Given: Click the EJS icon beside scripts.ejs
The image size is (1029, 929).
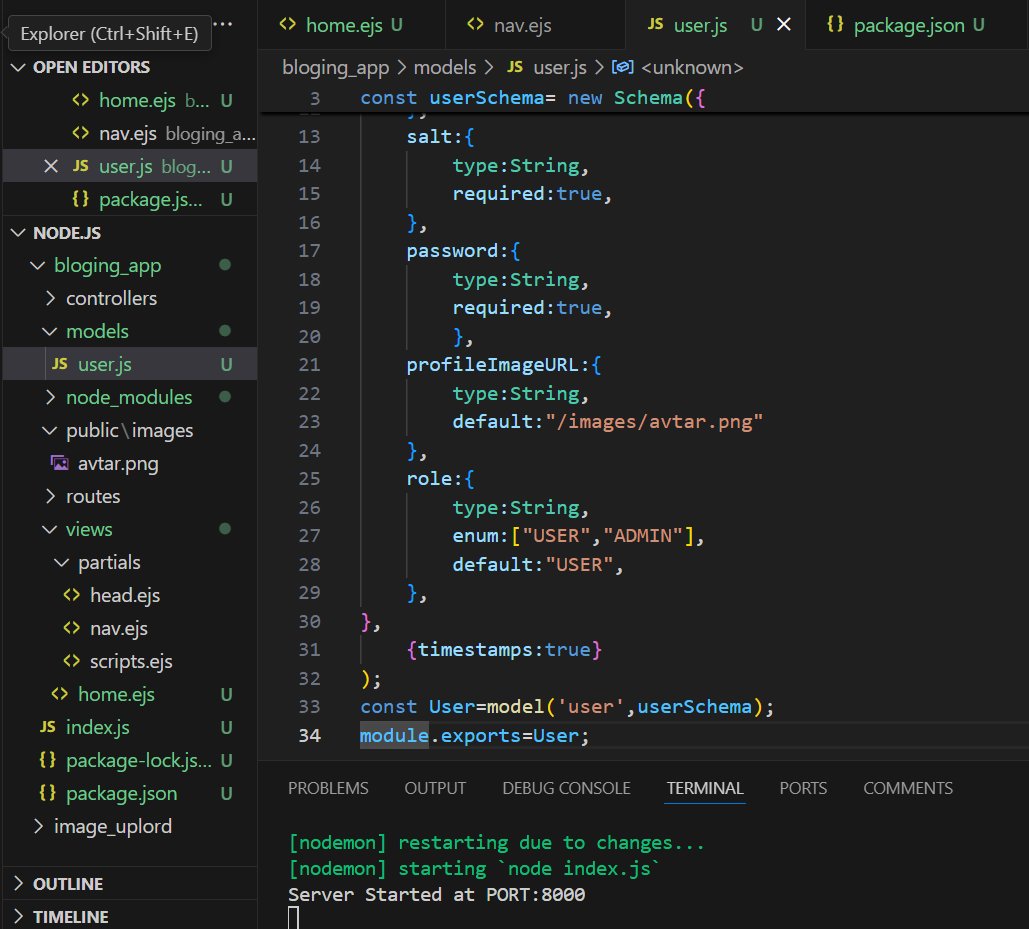Looking at the screenshot, I should (72, 661).
